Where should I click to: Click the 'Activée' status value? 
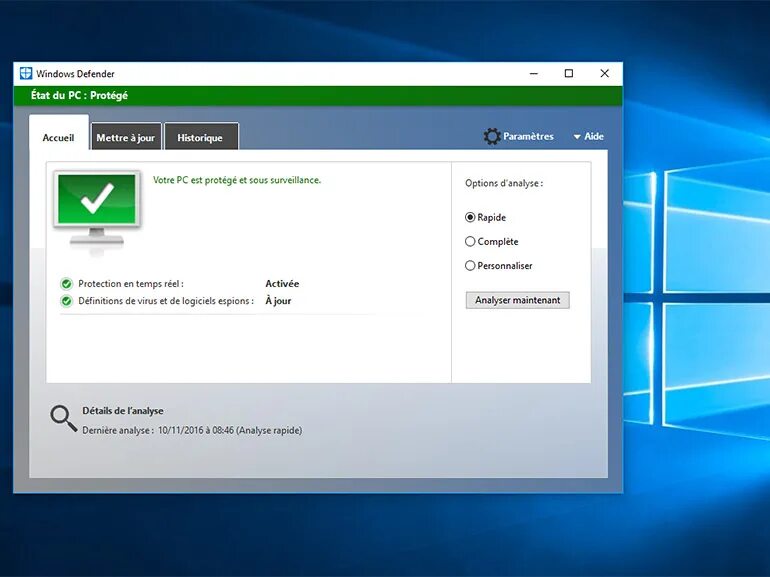282,284
